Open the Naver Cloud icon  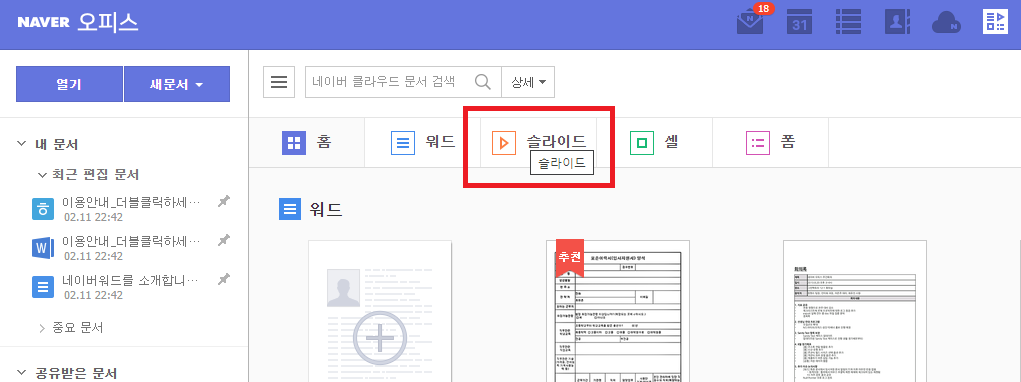pos(946,23)
